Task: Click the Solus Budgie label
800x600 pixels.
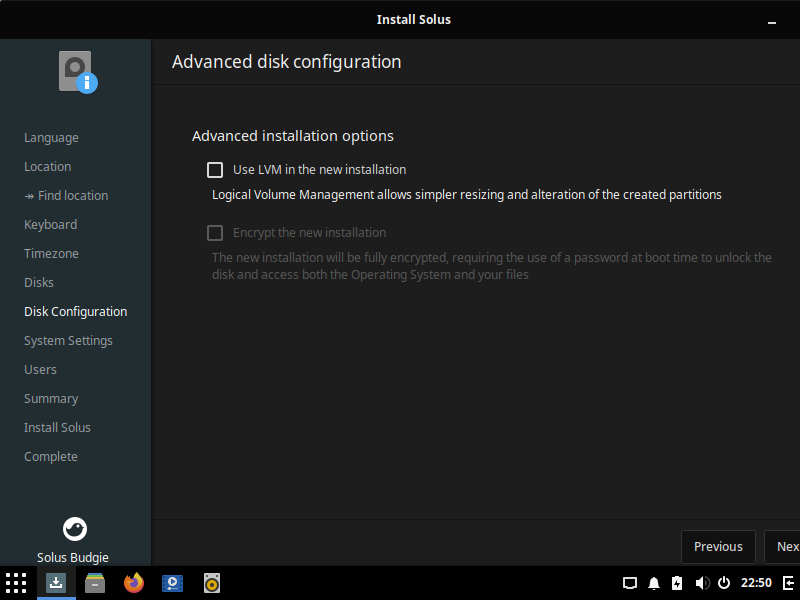Action: [72, 558]
